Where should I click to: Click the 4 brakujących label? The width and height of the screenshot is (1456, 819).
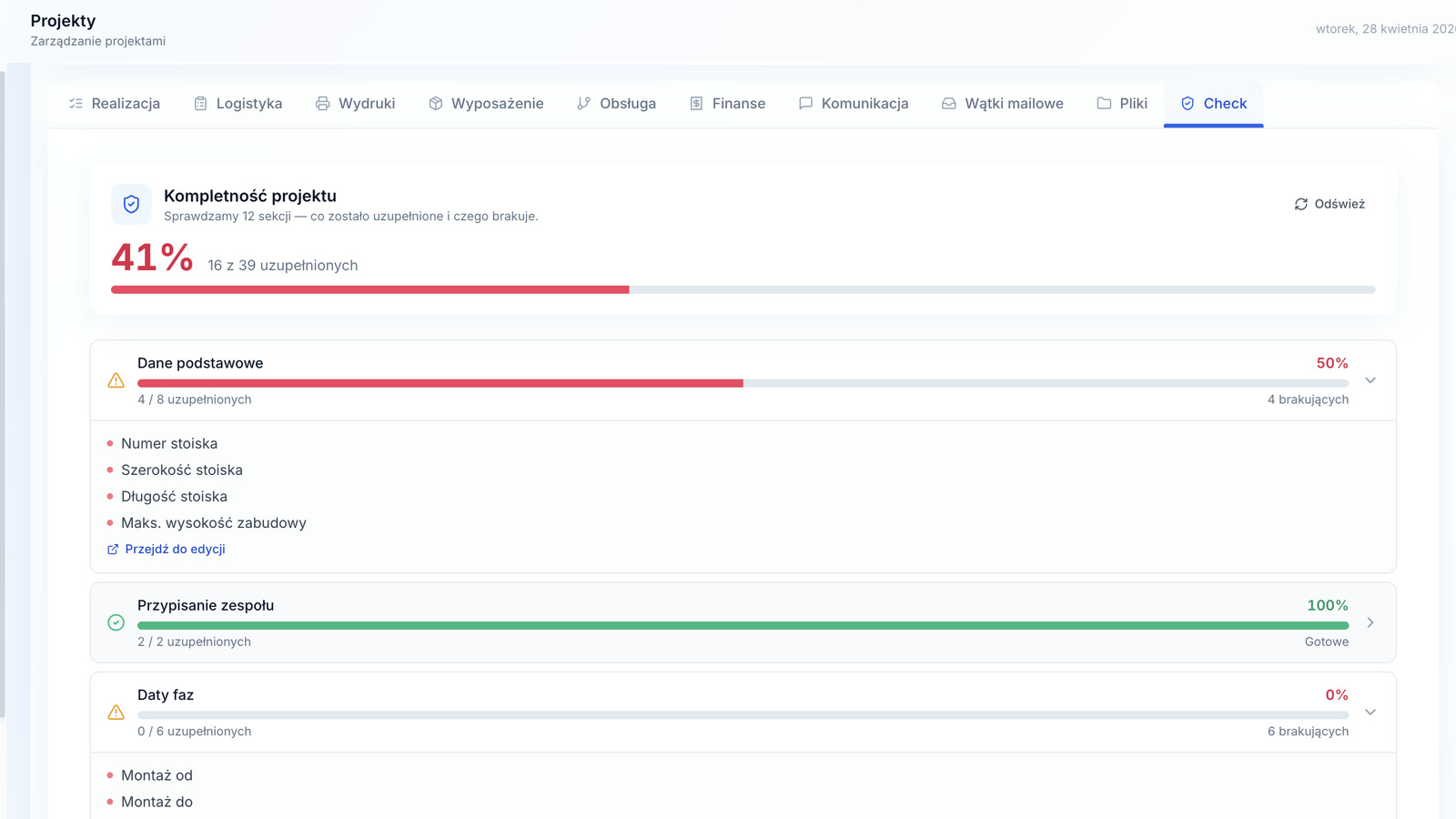click(x=1308, y=399)
